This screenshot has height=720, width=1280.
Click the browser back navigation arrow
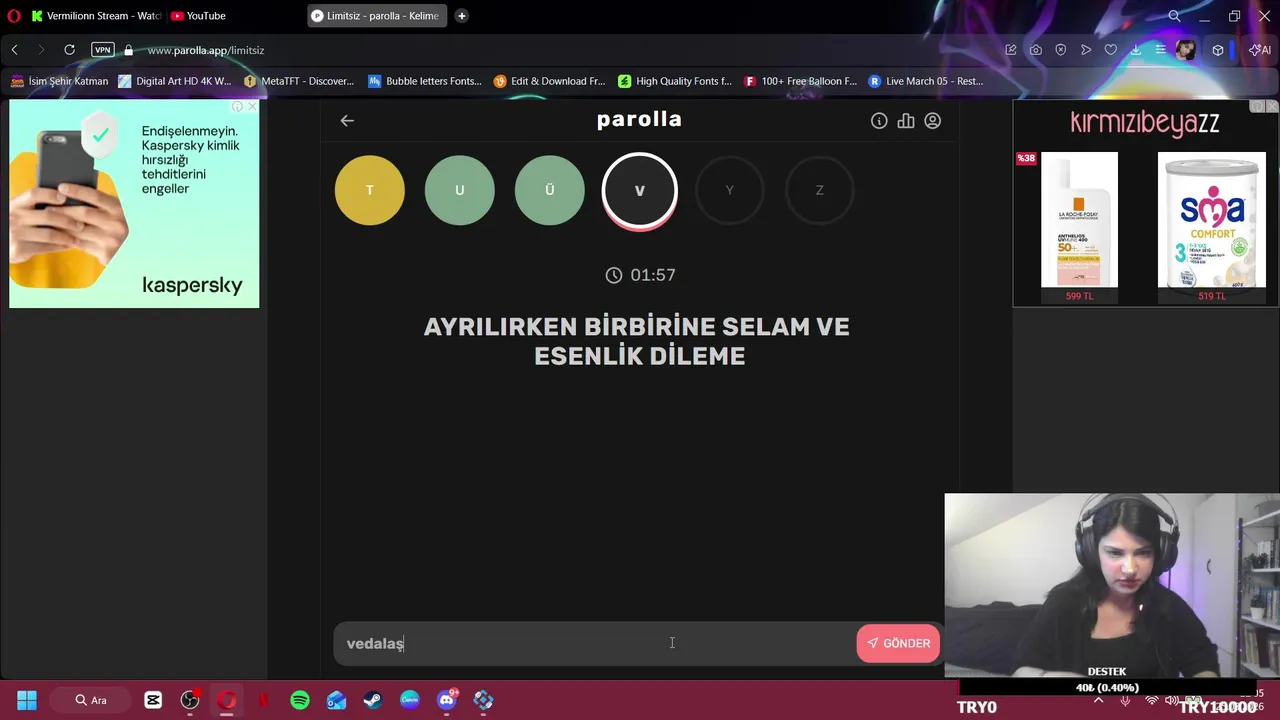point(15,49)
